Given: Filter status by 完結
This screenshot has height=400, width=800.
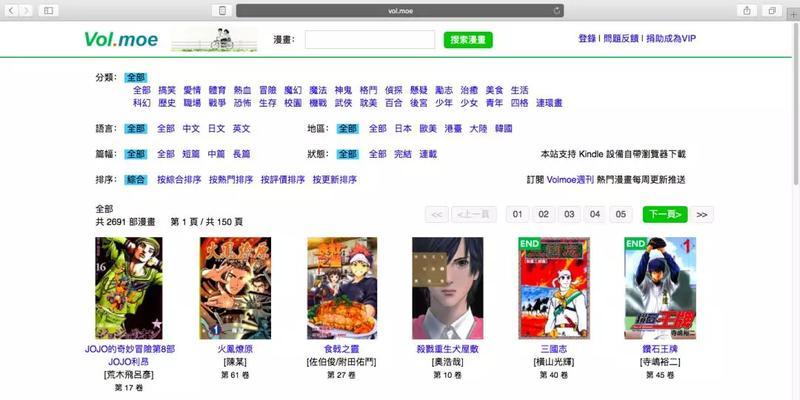Looking at the screenshot, I should [403, 154].
